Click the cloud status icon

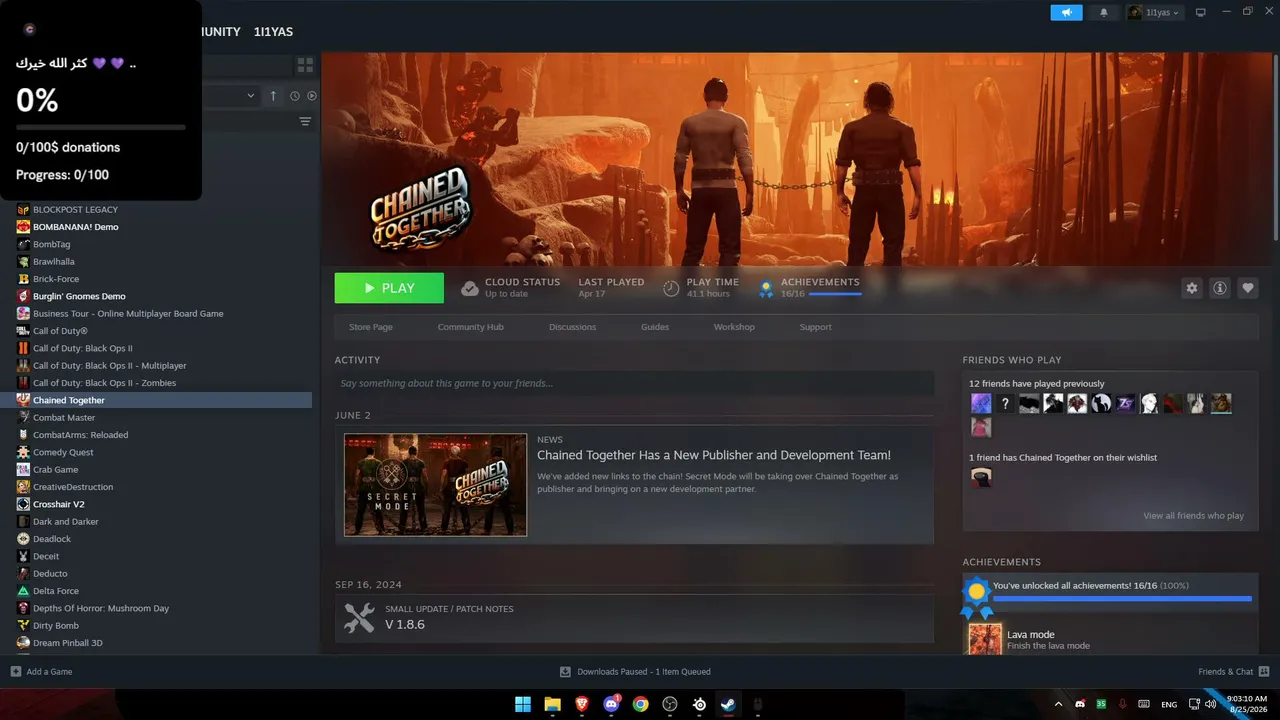(470, 288)
